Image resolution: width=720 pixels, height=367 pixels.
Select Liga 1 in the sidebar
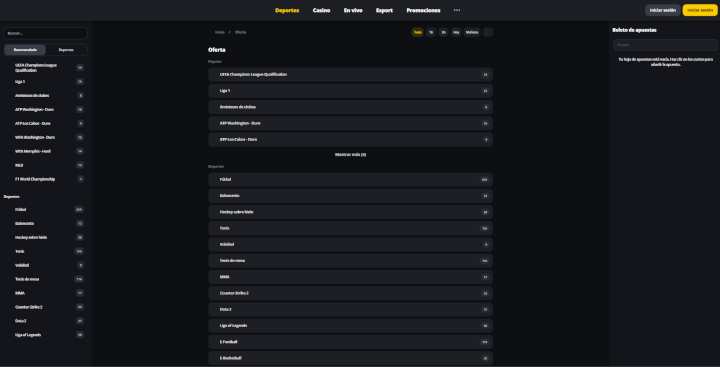(45, 81)
